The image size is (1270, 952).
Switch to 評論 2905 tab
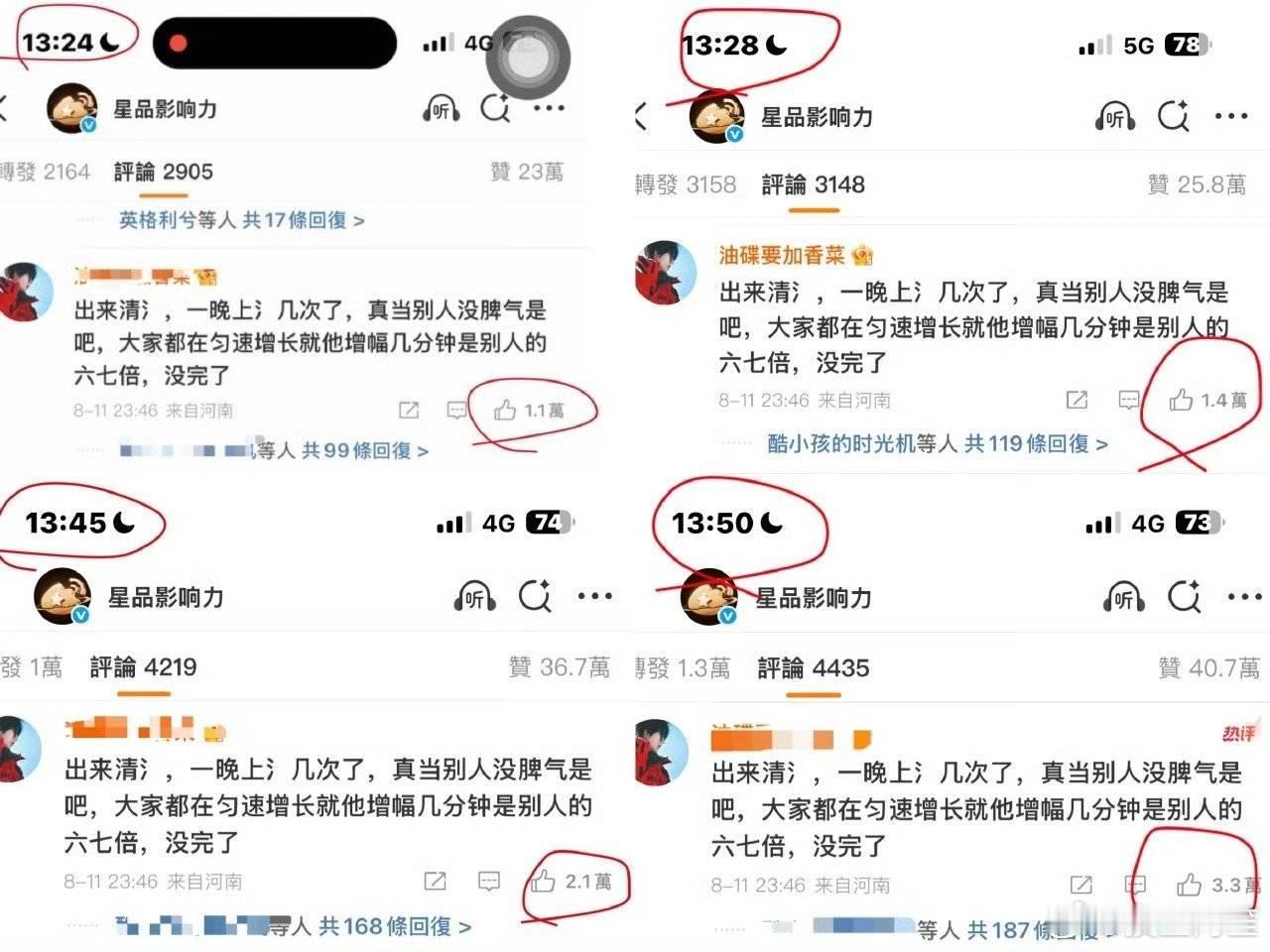164,172
